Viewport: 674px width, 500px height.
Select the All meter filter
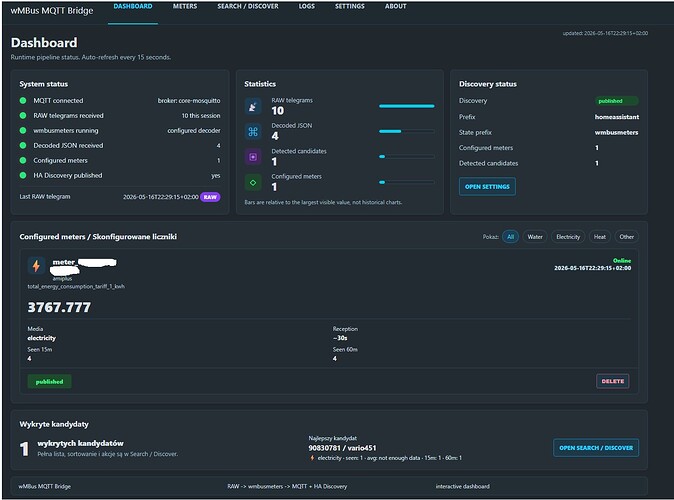pos(510,237)
